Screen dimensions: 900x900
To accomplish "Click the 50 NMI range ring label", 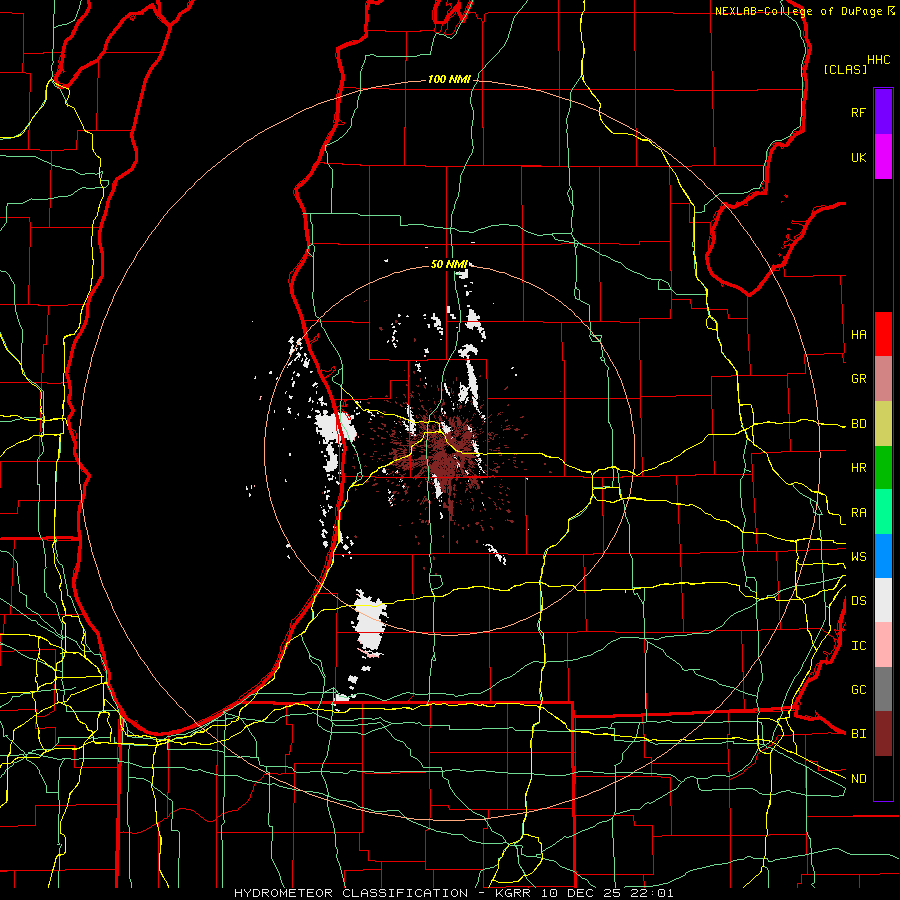I will coord(449,264).
